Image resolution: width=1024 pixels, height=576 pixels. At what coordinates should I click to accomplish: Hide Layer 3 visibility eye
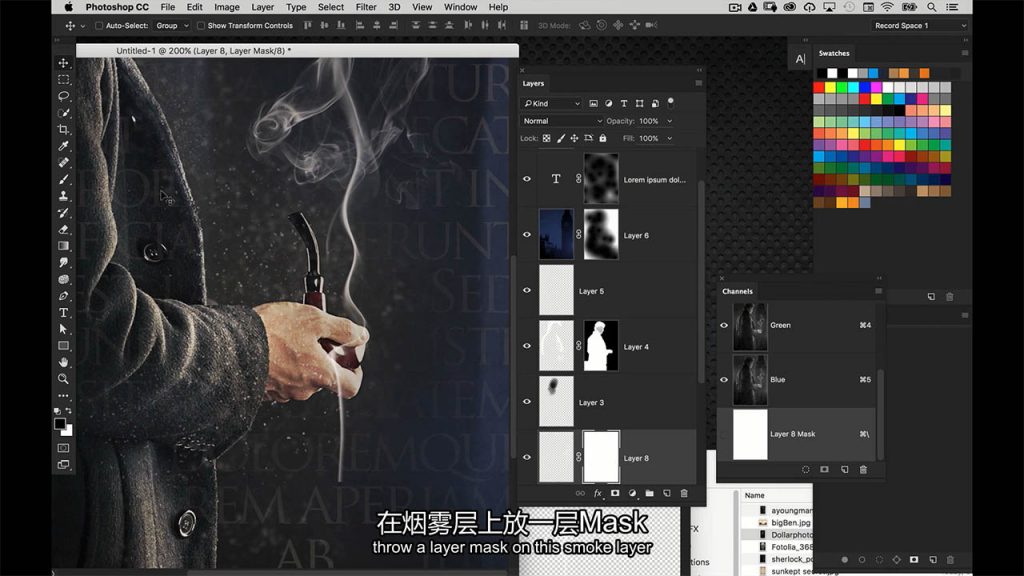click(x=527, y=402)
